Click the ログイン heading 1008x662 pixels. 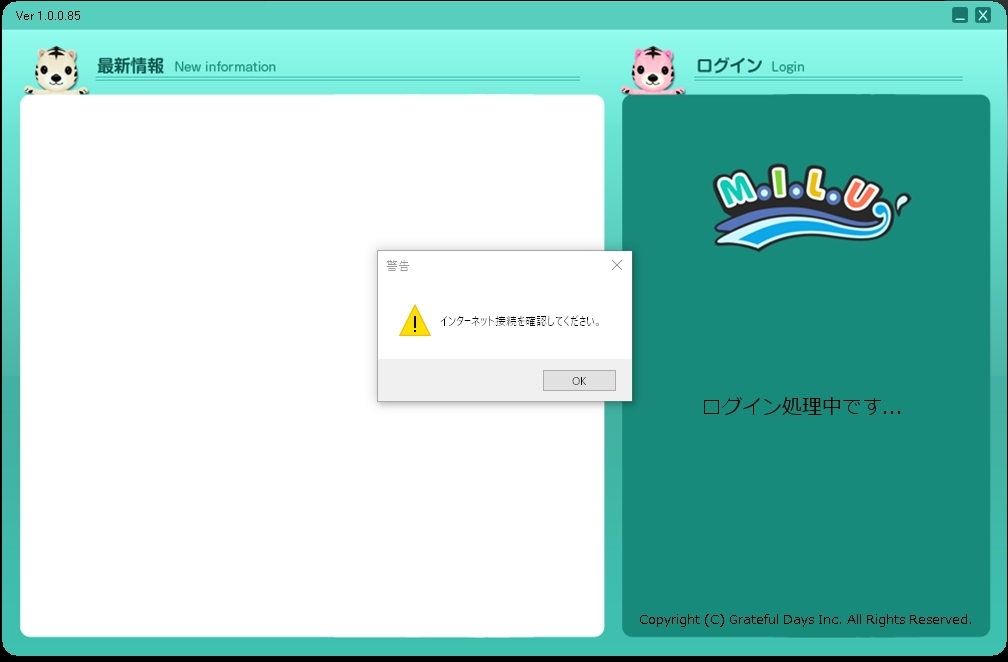(729, 66)
